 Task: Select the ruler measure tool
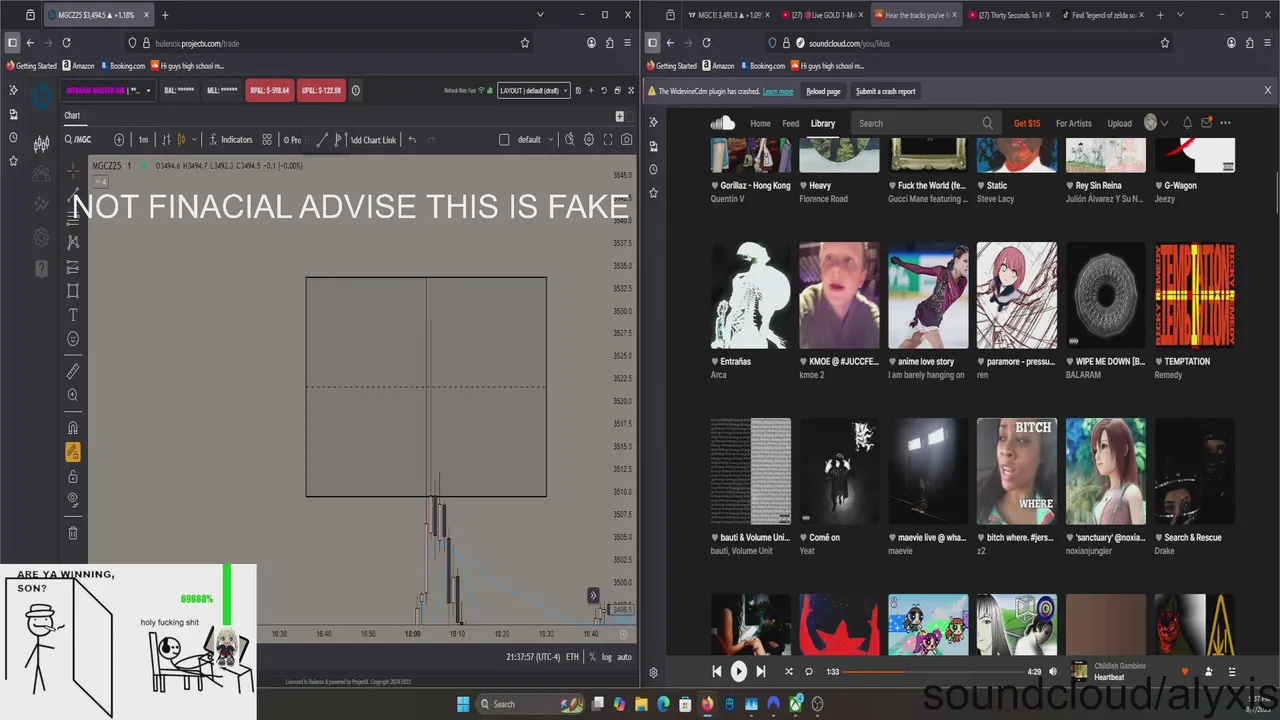(x=73, y=371)
